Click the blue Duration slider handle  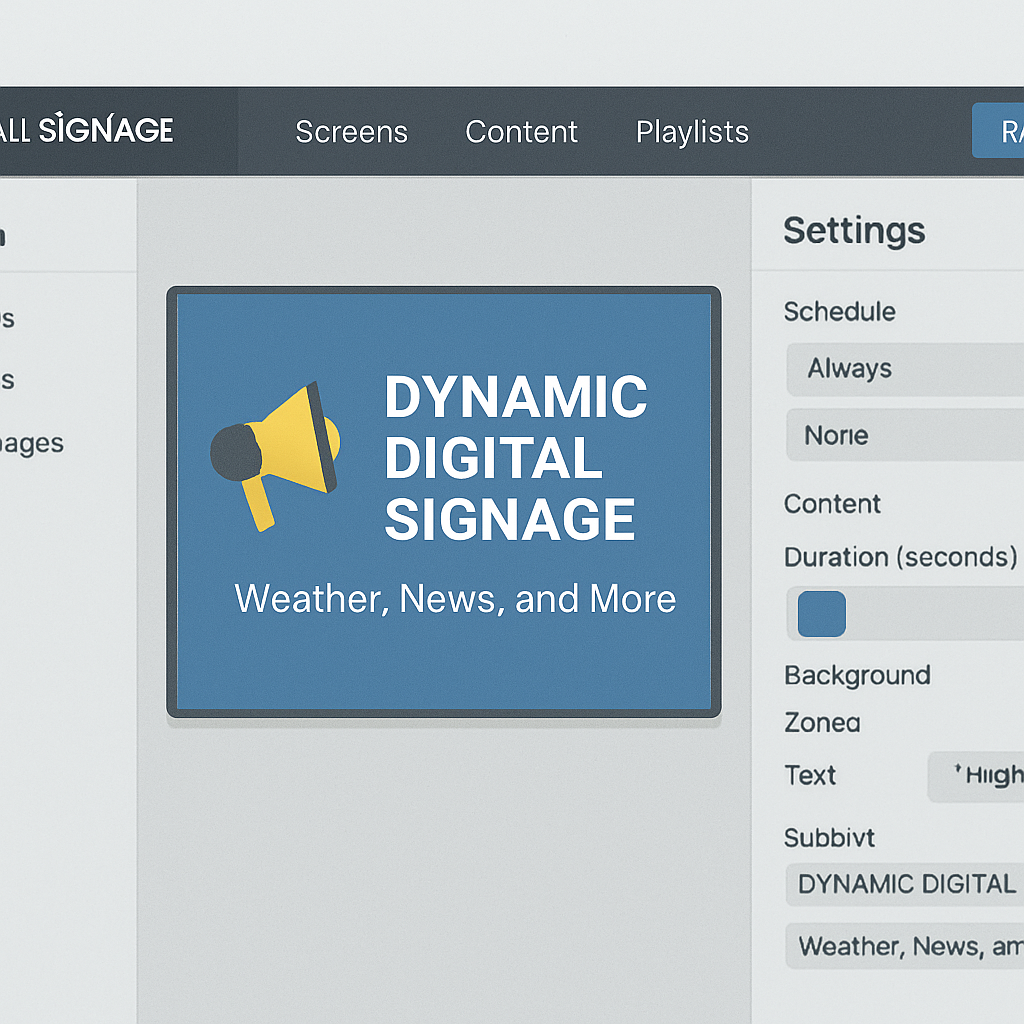pyautogui.click(x=822, y=614)
